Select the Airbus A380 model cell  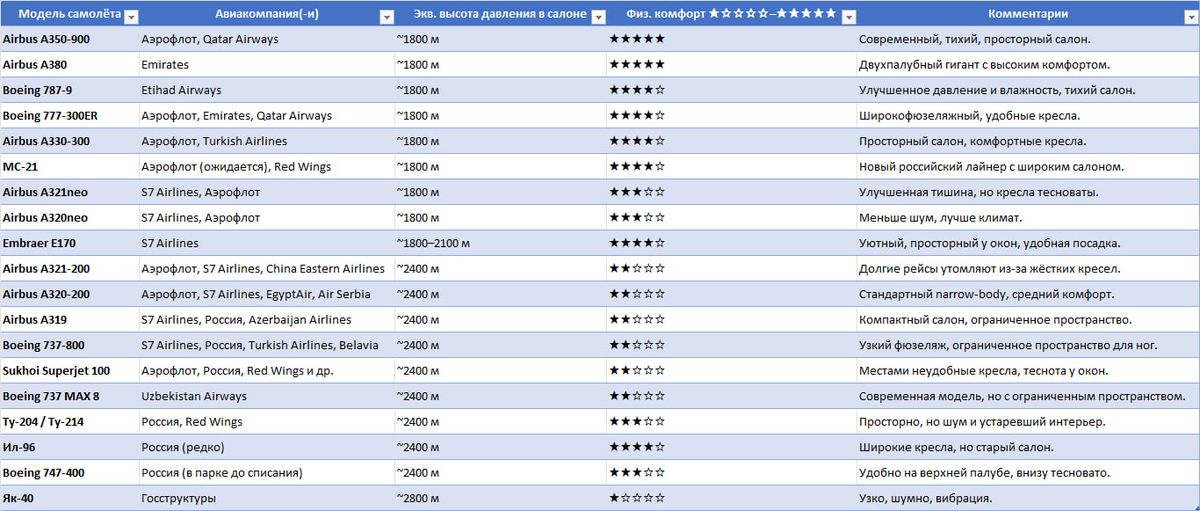(x=69, y=65)
